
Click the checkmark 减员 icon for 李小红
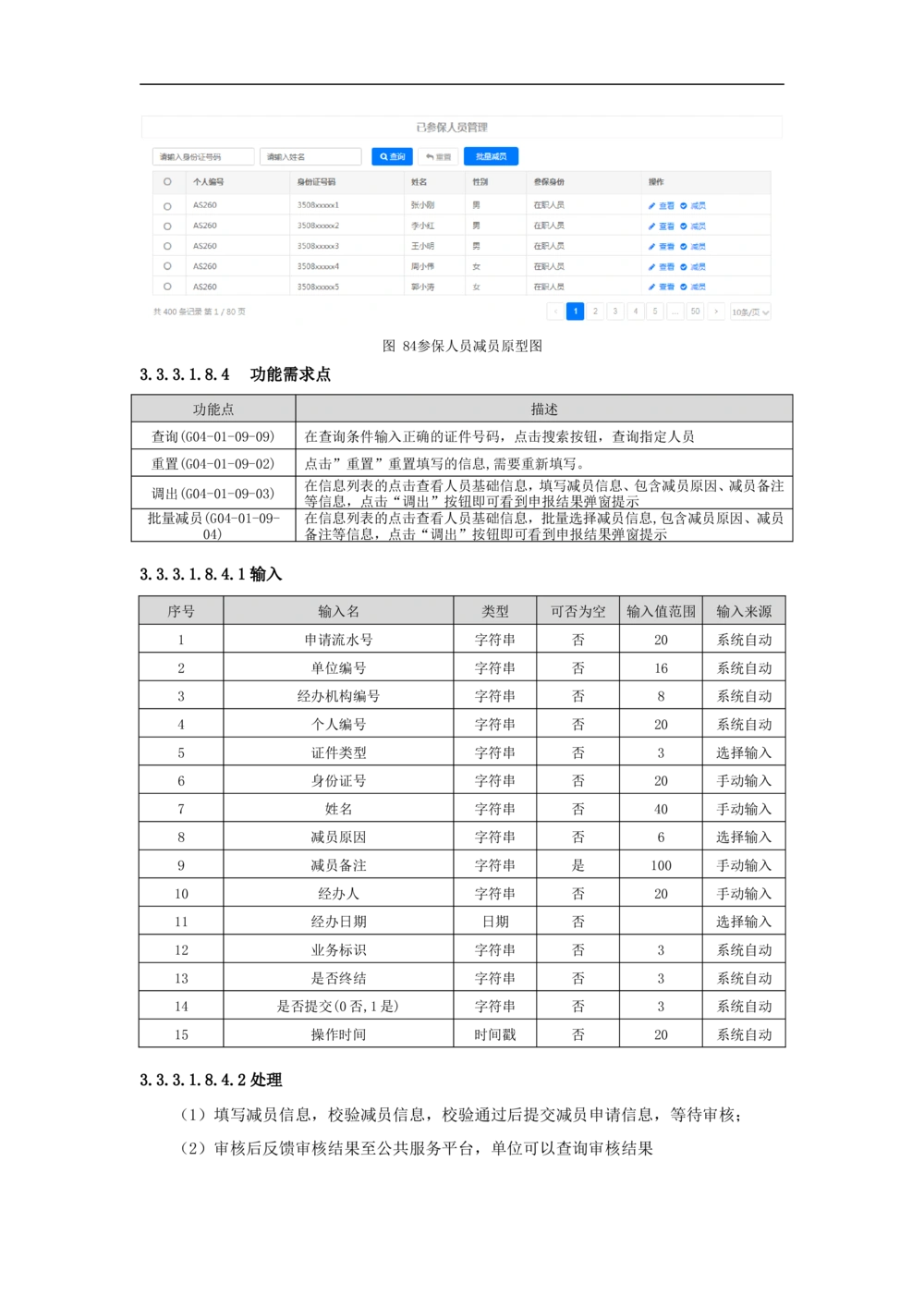(x=684, y=226)
